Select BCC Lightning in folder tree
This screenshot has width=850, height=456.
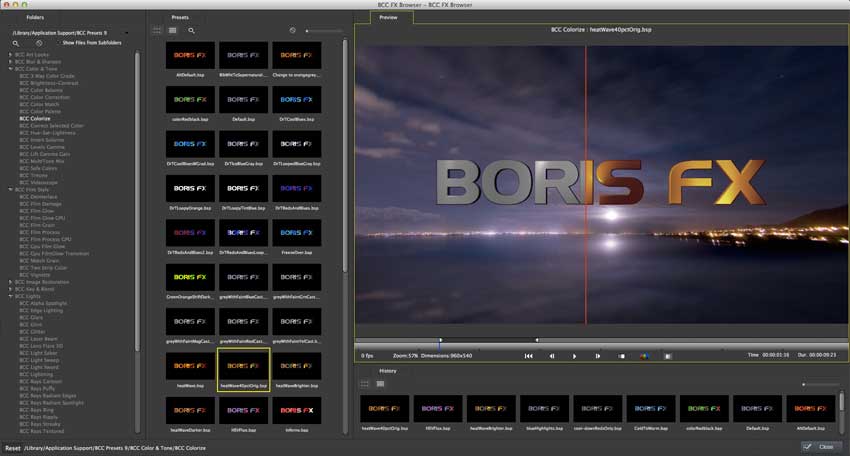[x=36, y=374]
